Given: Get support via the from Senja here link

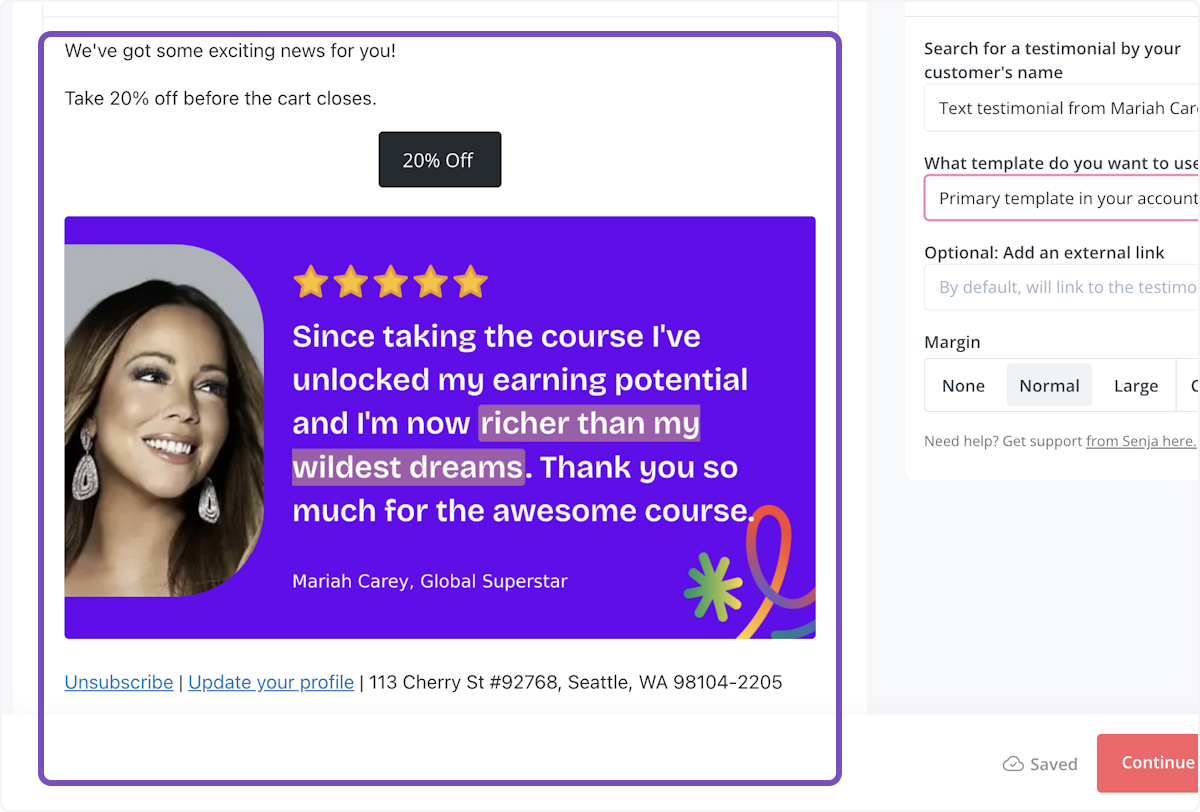Looking at the screenshot, I should pyautogui.click(x=1140, y=441).
